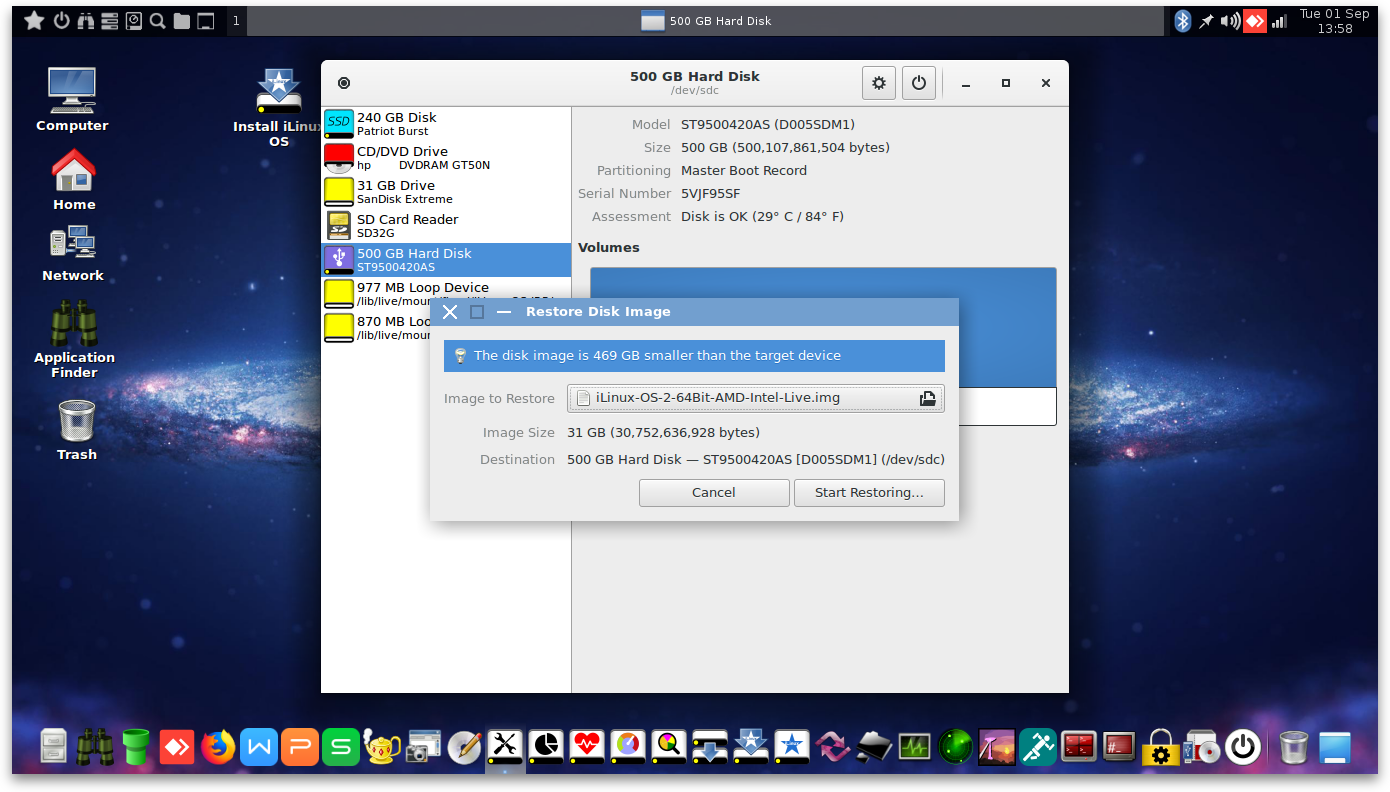Viewport: 1390px width, 792px height.
Task: Open the screenshot camera icon in dock
Action: pyautogui.click(x=424, y=746)
